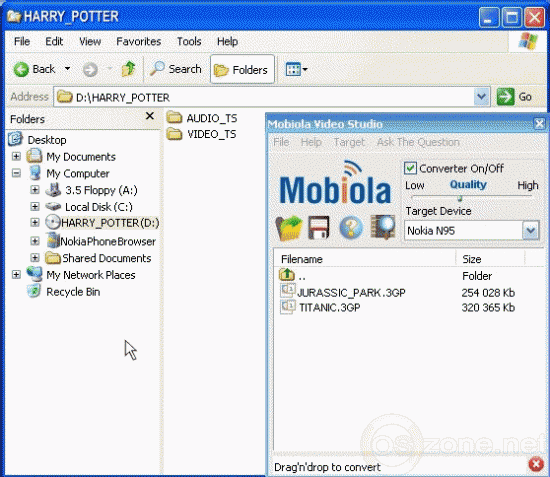This screenshot has height=477, width=550.
Task: Open the Mobiola File menu
Action: [x=281, y=142]
